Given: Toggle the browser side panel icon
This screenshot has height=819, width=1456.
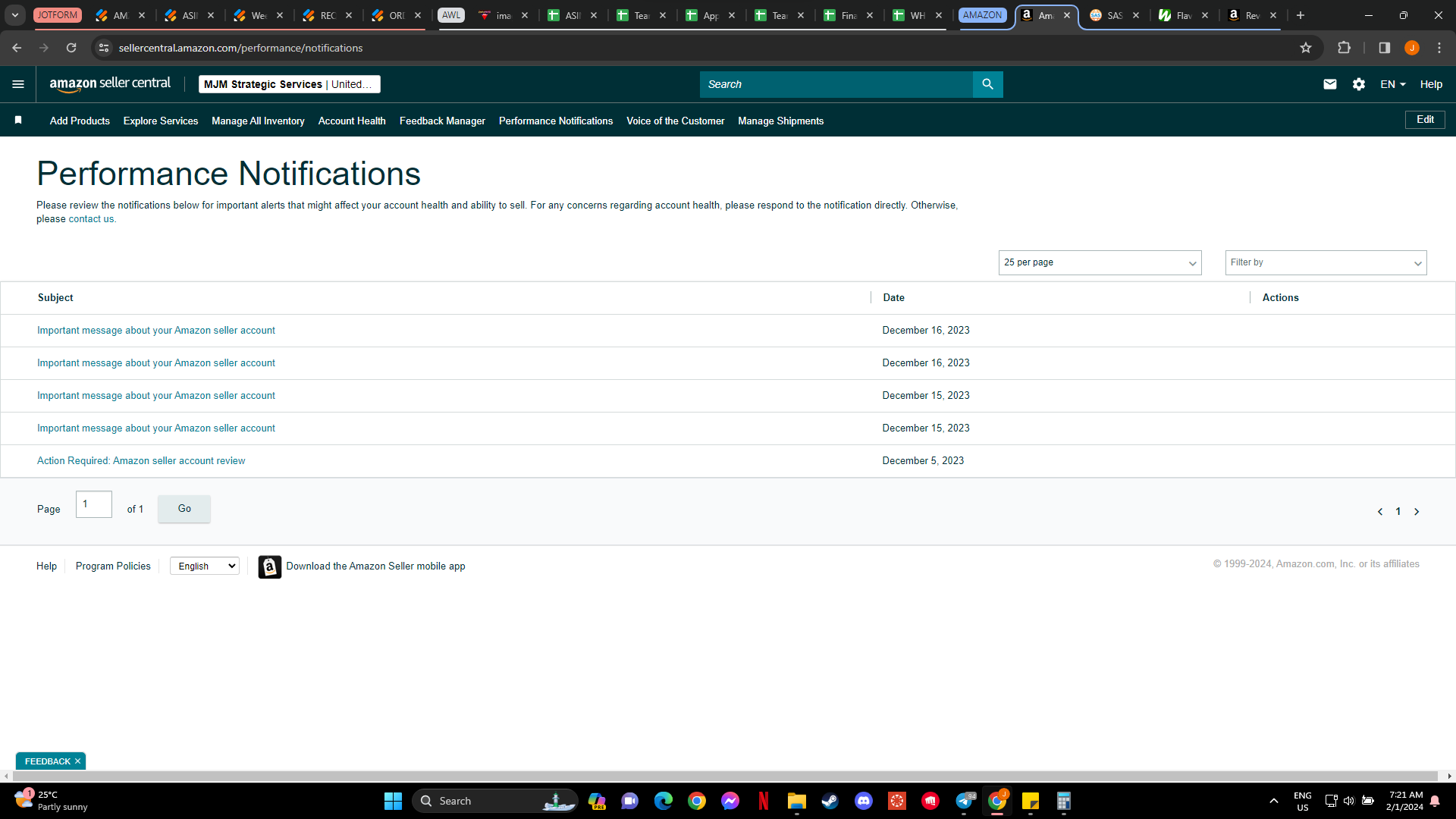Looking at the screenshot, I should [1384, 48].
